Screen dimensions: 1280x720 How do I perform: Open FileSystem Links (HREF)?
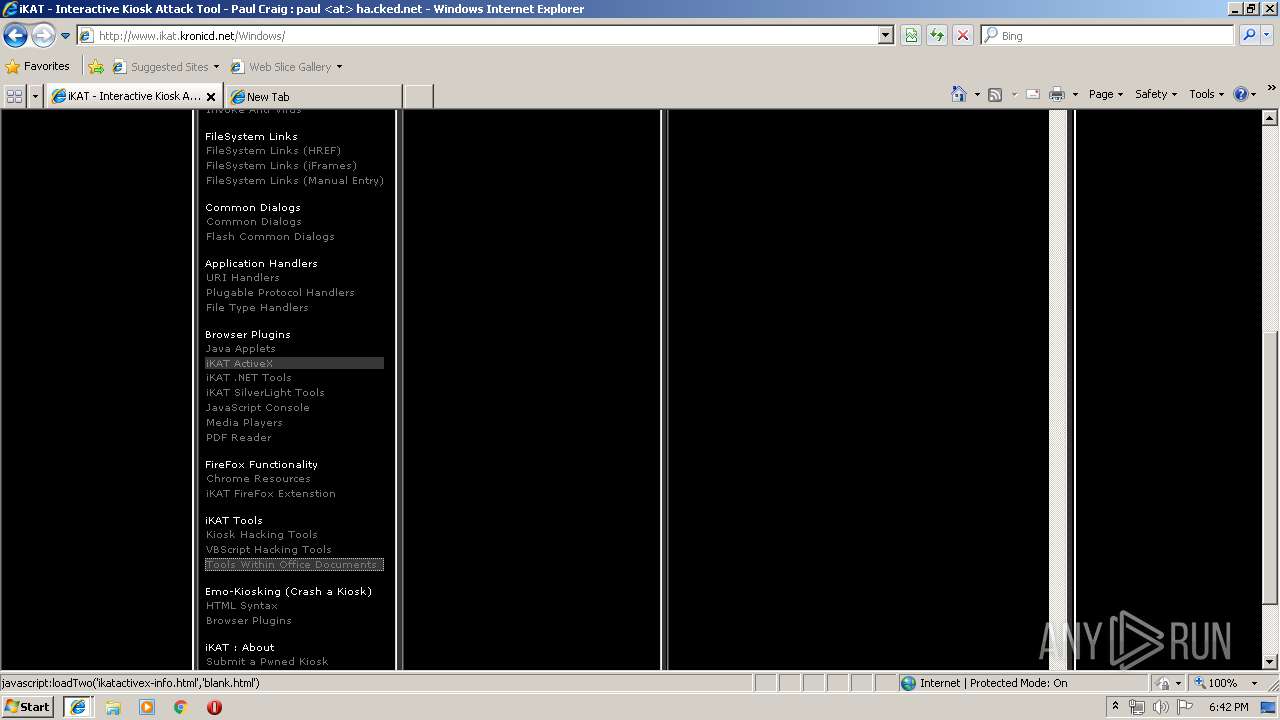point(273,151)
